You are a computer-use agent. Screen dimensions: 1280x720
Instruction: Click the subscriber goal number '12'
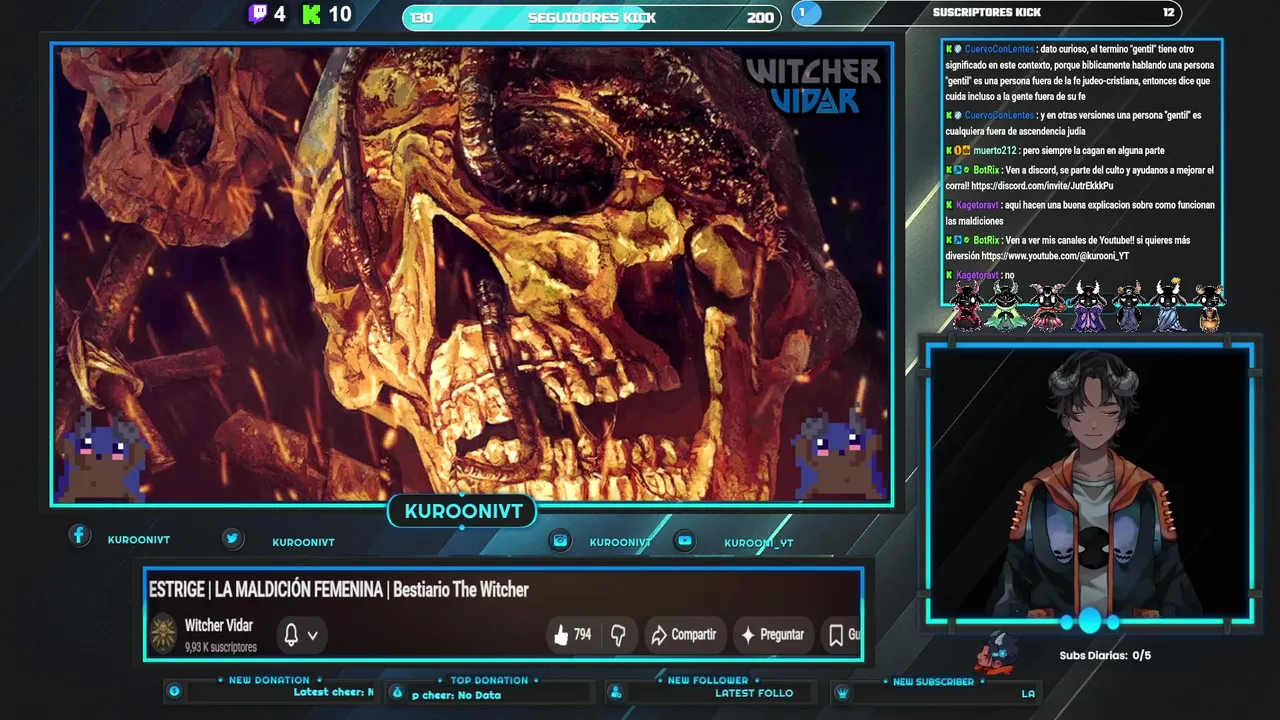pyautogui.click(x=1168, y=13)
